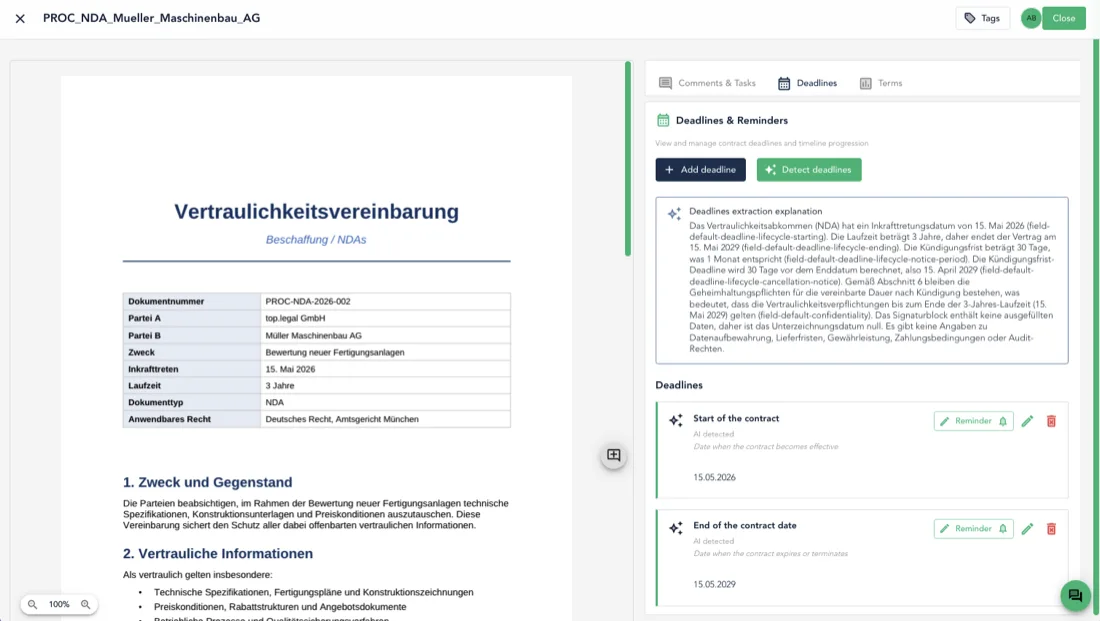Edit the End of the contract date deadline
The width and height of the screenshot is (1100, 621).
(x=1027, y=528)
